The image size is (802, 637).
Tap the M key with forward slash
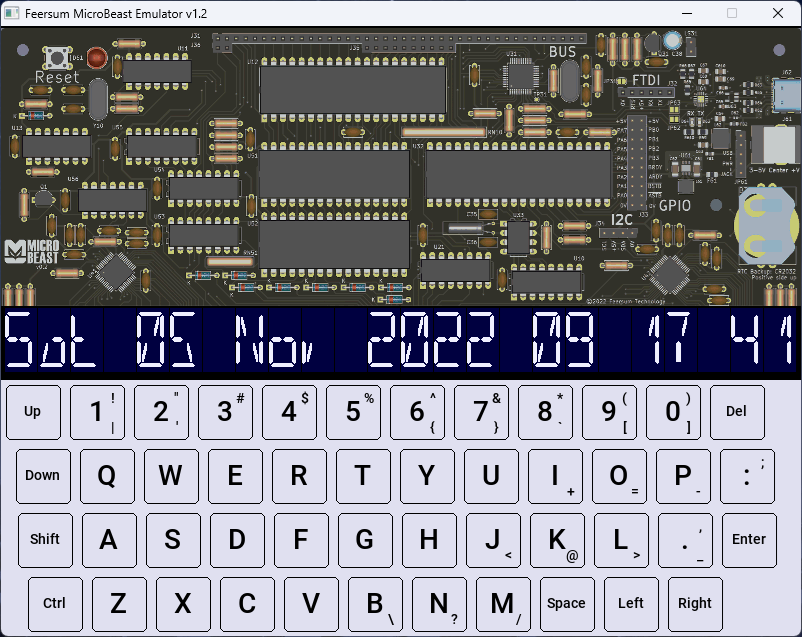point(503,604)
